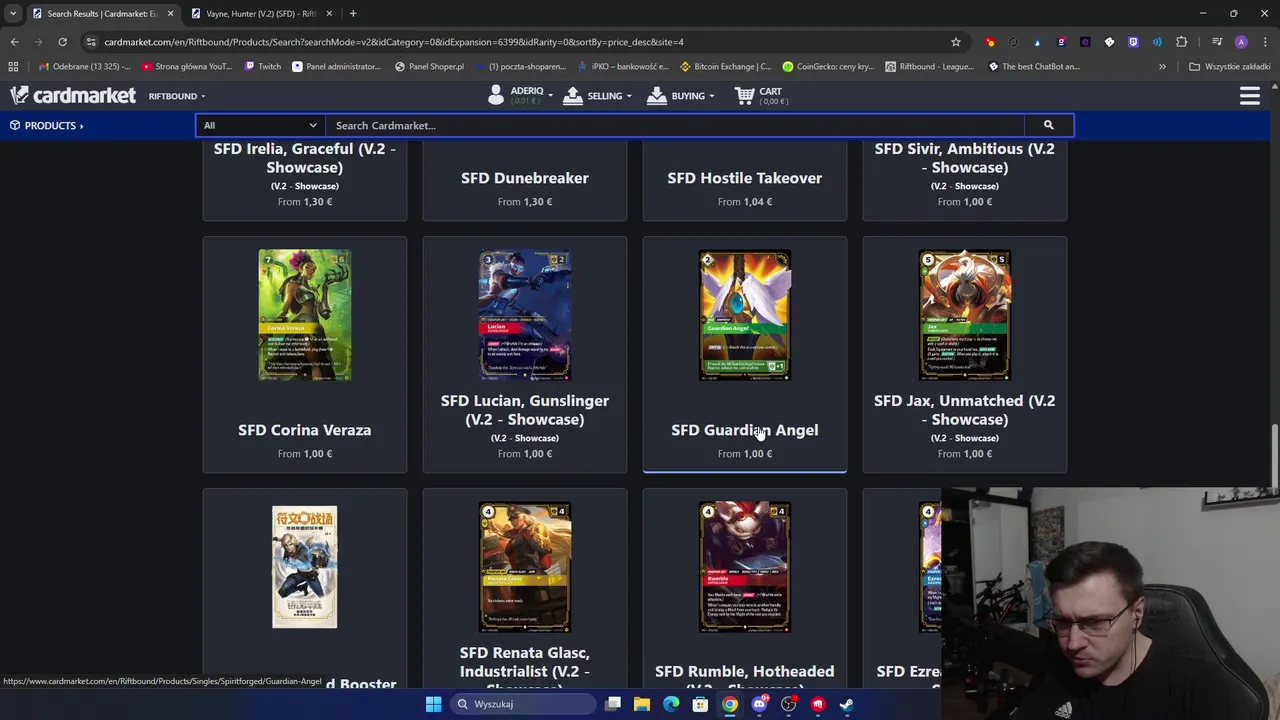
Task: Click the Guardian Angel card image
Action: (745, 315)
